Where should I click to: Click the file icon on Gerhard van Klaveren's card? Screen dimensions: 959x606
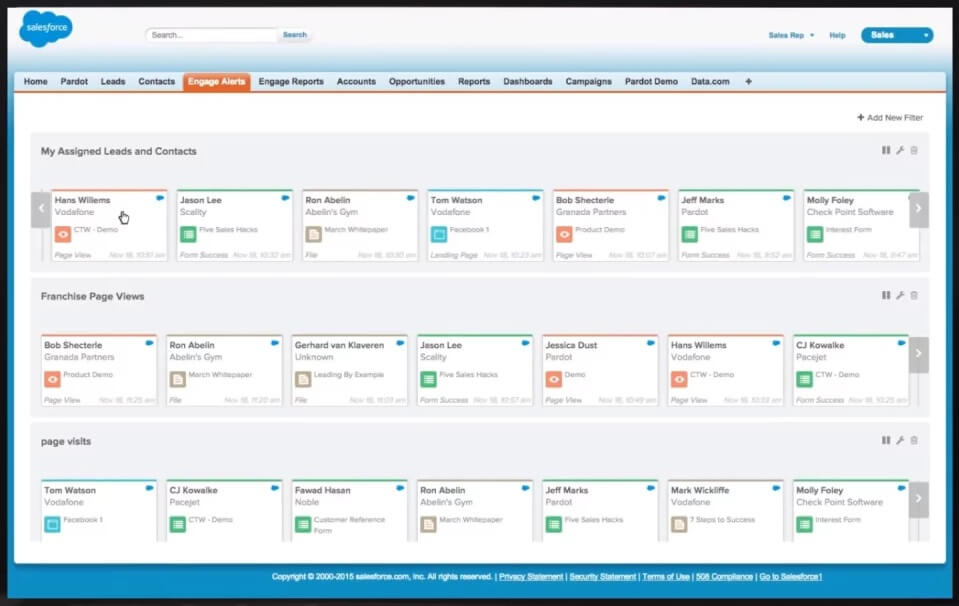(x=302, y=380)
